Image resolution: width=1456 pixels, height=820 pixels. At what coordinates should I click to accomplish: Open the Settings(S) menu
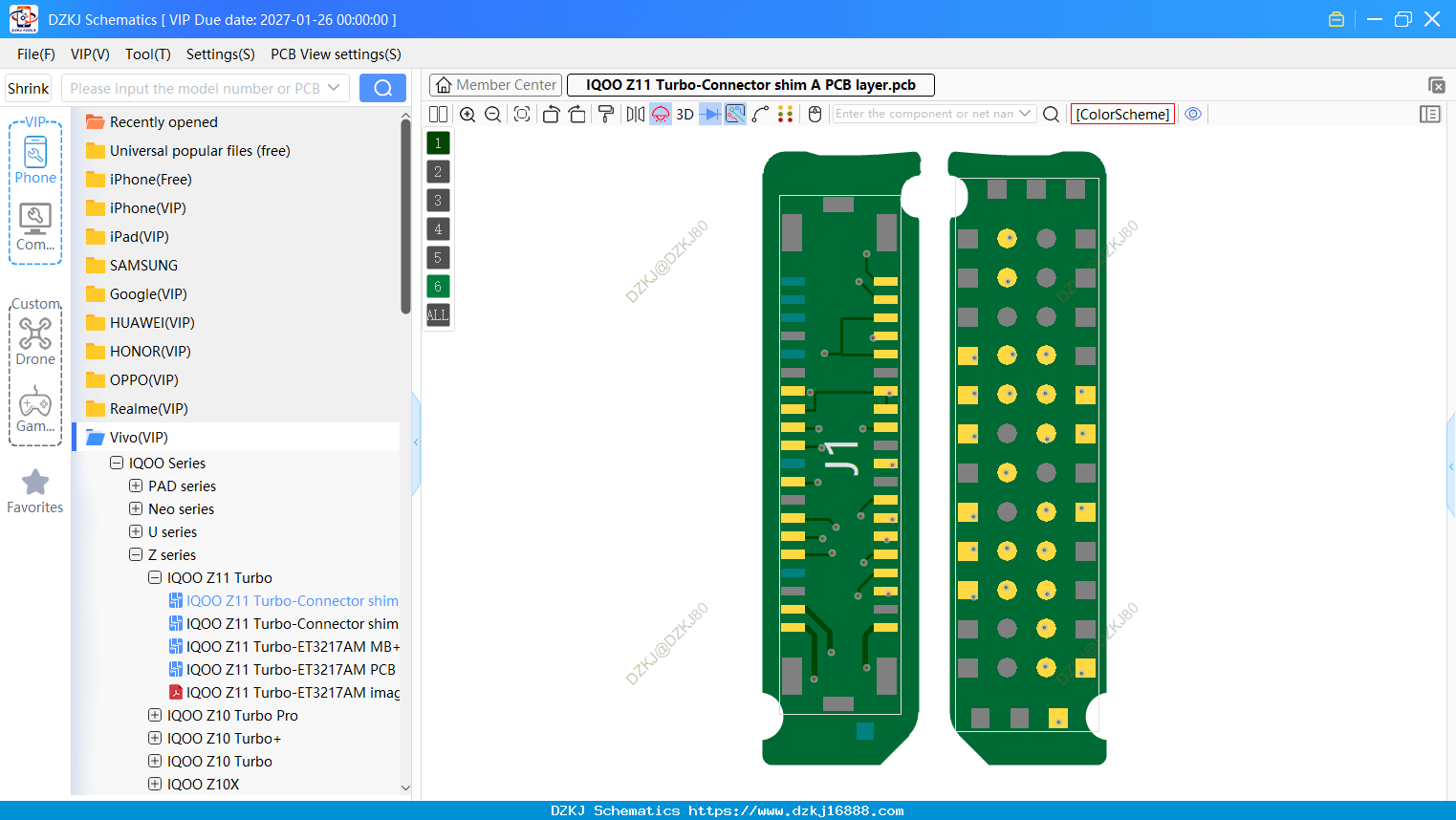221,54
